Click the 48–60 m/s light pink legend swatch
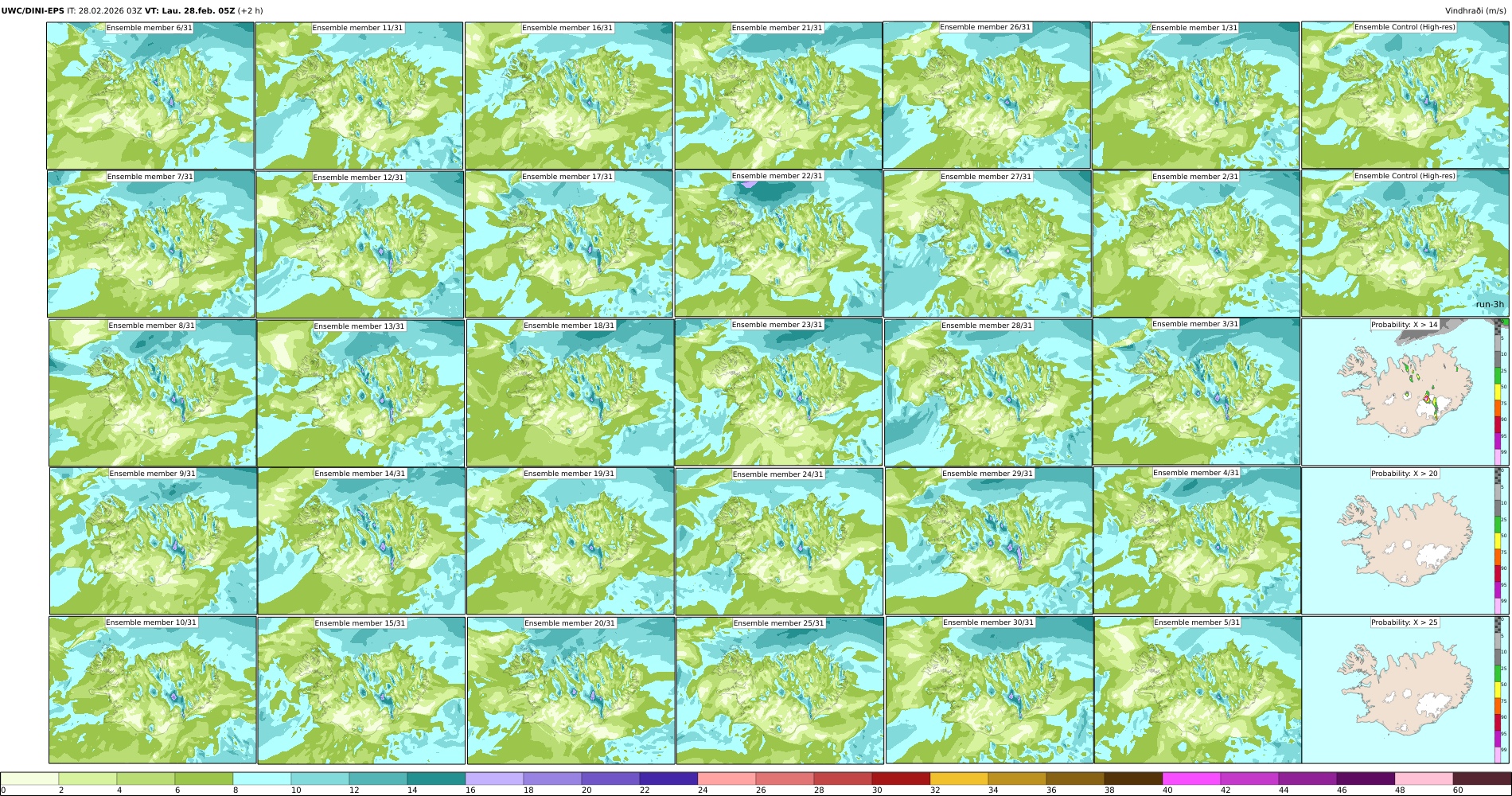 coord(1424,778)
